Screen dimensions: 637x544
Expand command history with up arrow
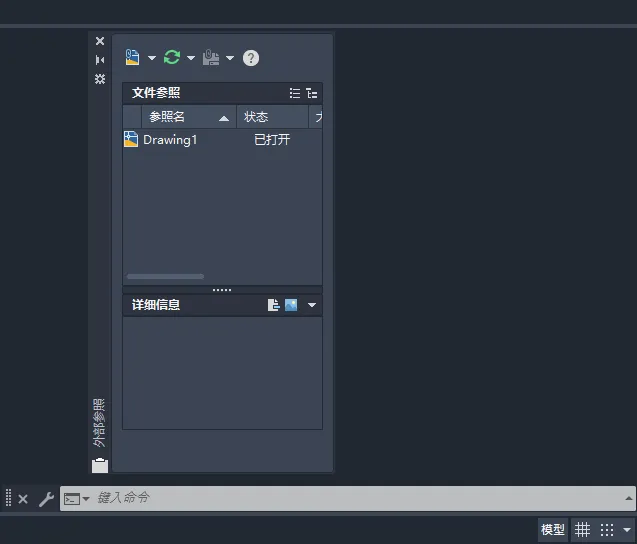628,498
